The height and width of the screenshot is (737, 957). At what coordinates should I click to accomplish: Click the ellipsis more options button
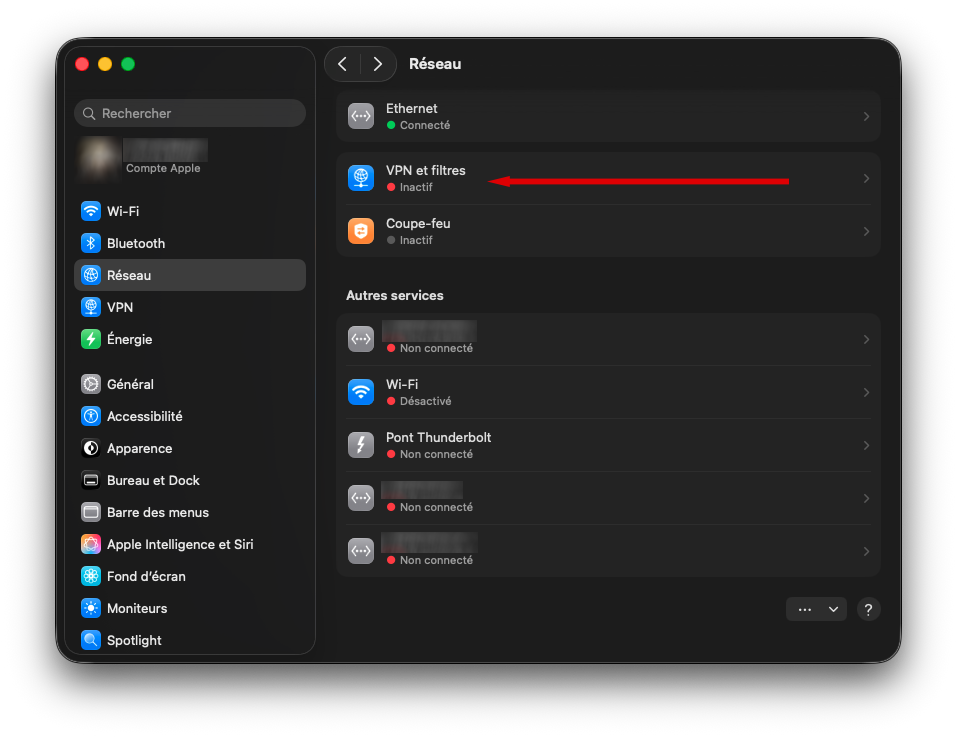[x=804, y=609]
